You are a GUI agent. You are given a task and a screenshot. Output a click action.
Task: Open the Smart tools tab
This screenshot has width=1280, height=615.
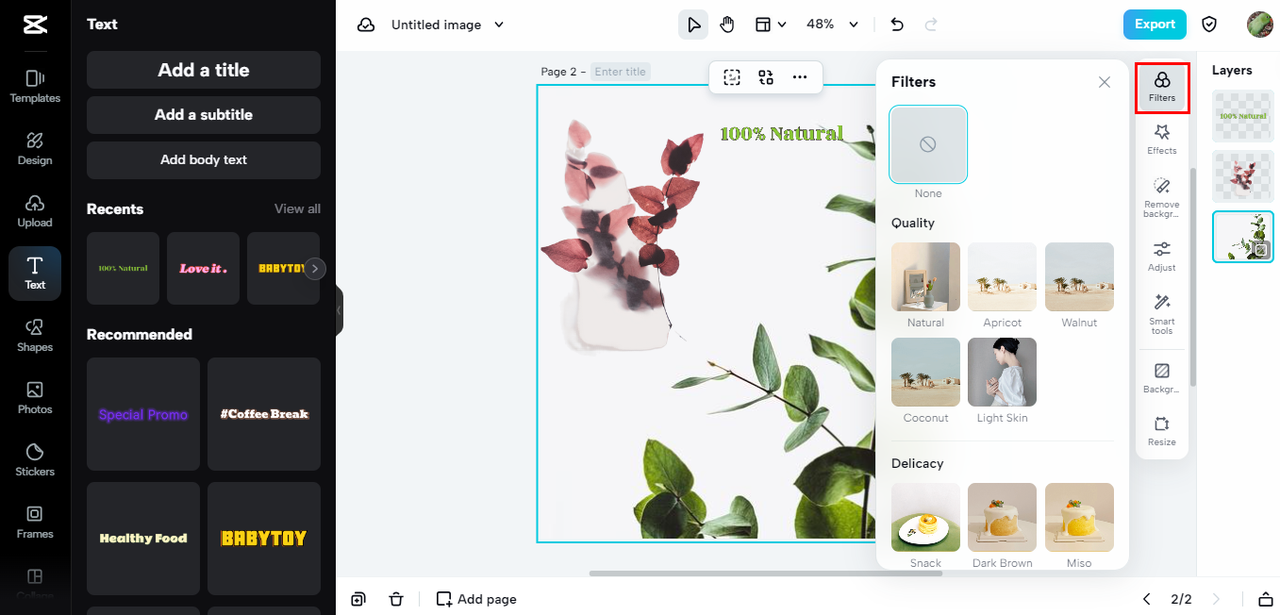1162,313
